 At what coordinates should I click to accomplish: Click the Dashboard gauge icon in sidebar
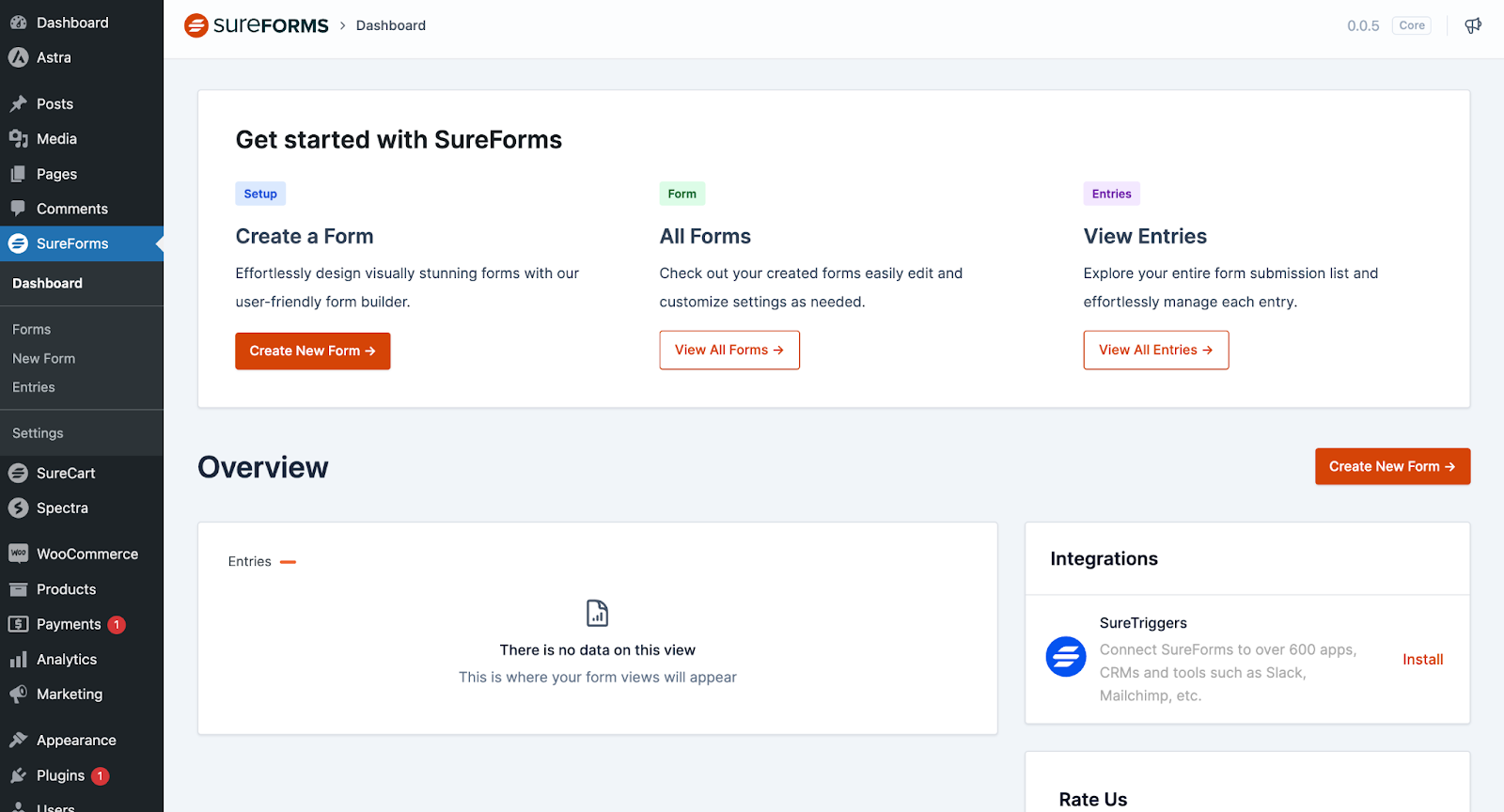[x=18, y=23]
